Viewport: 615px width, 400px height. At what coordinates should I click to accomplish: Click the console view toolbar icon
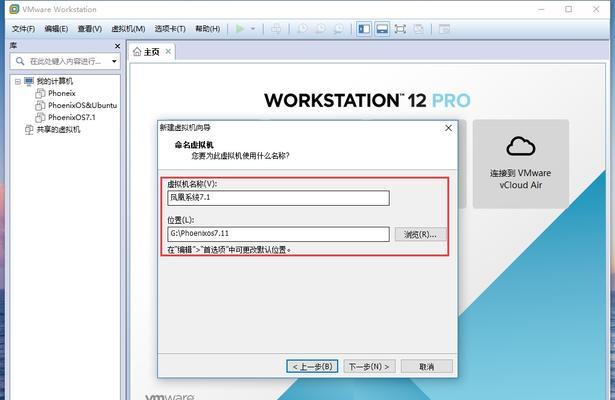444,29
